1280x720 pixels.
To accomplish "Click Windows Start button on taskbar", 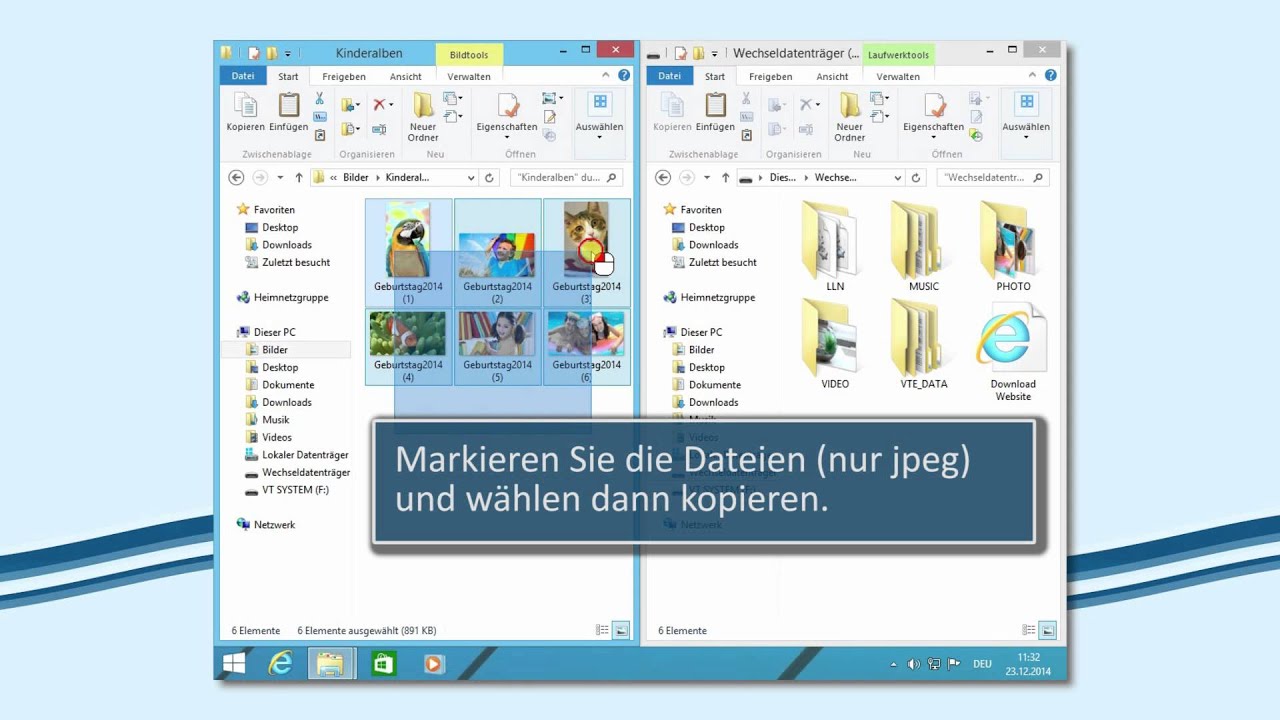I will coord(234,663).
